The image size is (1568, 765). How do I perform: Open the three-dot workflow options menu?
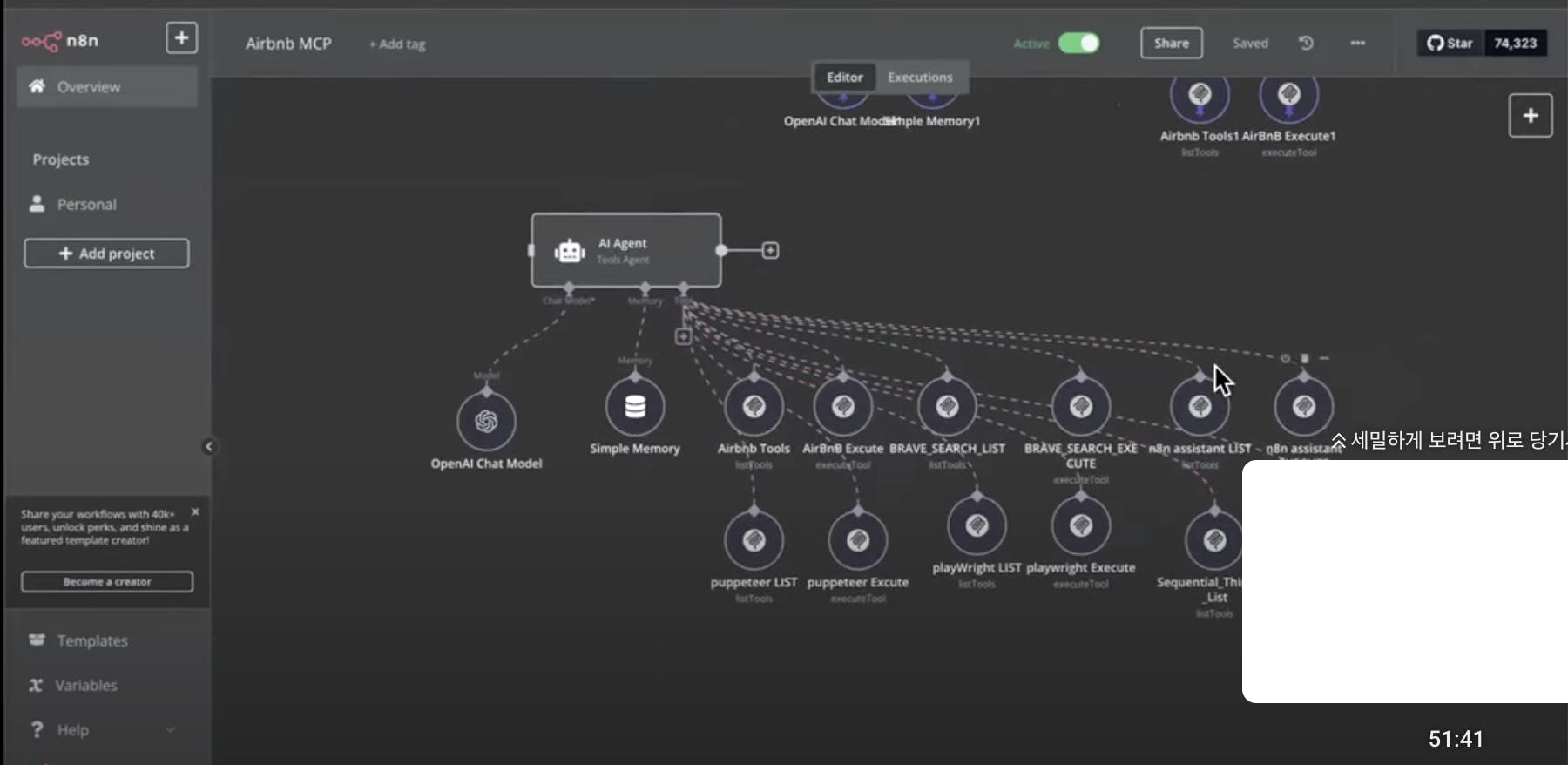(1358, 43)
